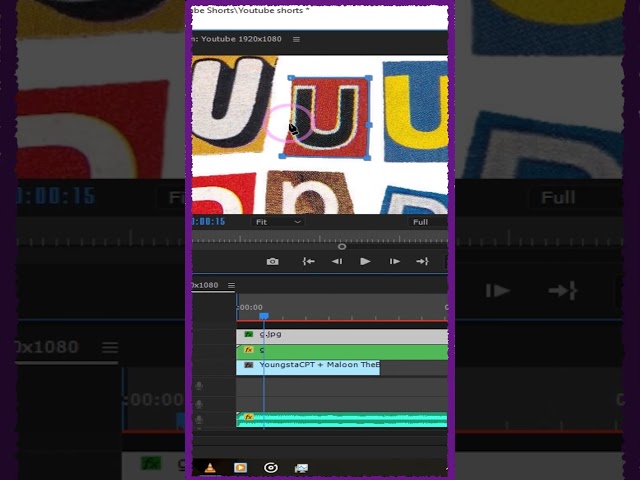Screen dimensions: 640x480
Task: Click the blue 00:00:15 timecode in Program Monitor
Action: [x=209, y=221]
